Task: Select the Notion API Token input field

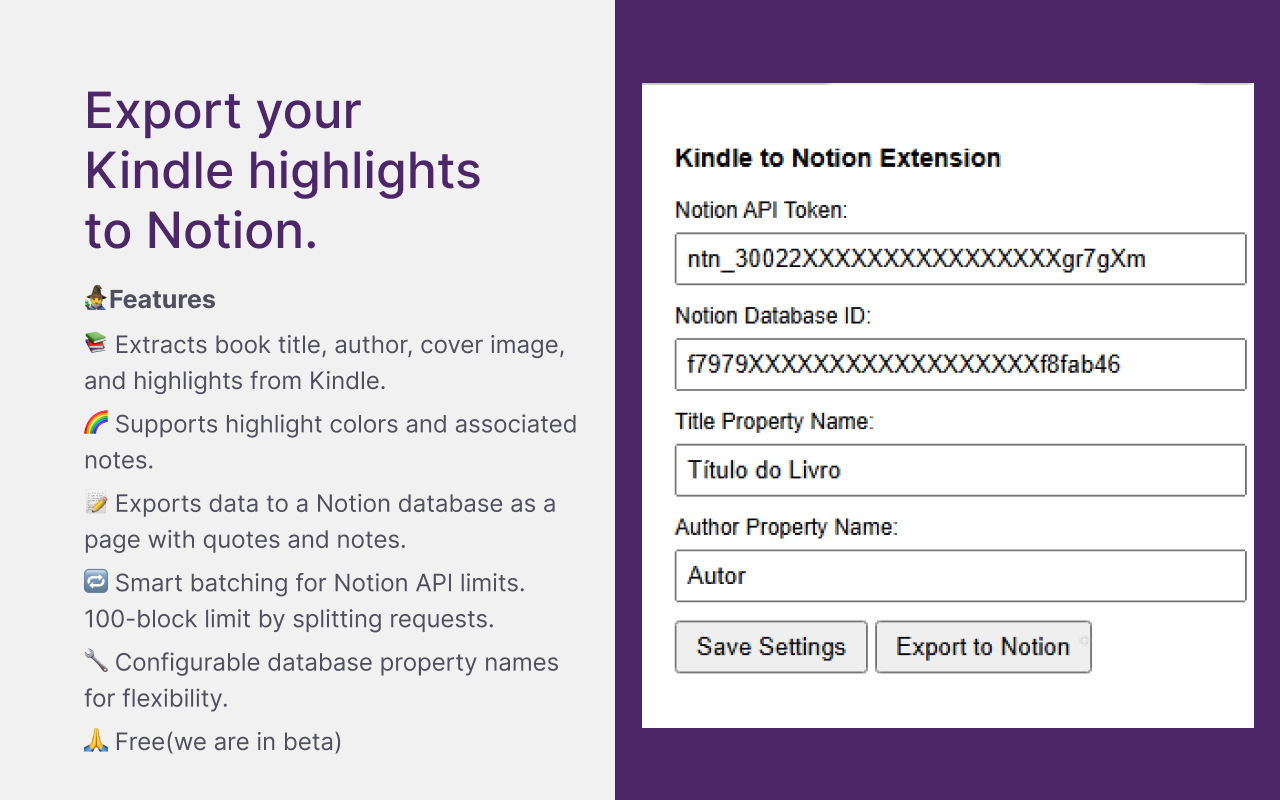Action: click(x=960, y=258)
